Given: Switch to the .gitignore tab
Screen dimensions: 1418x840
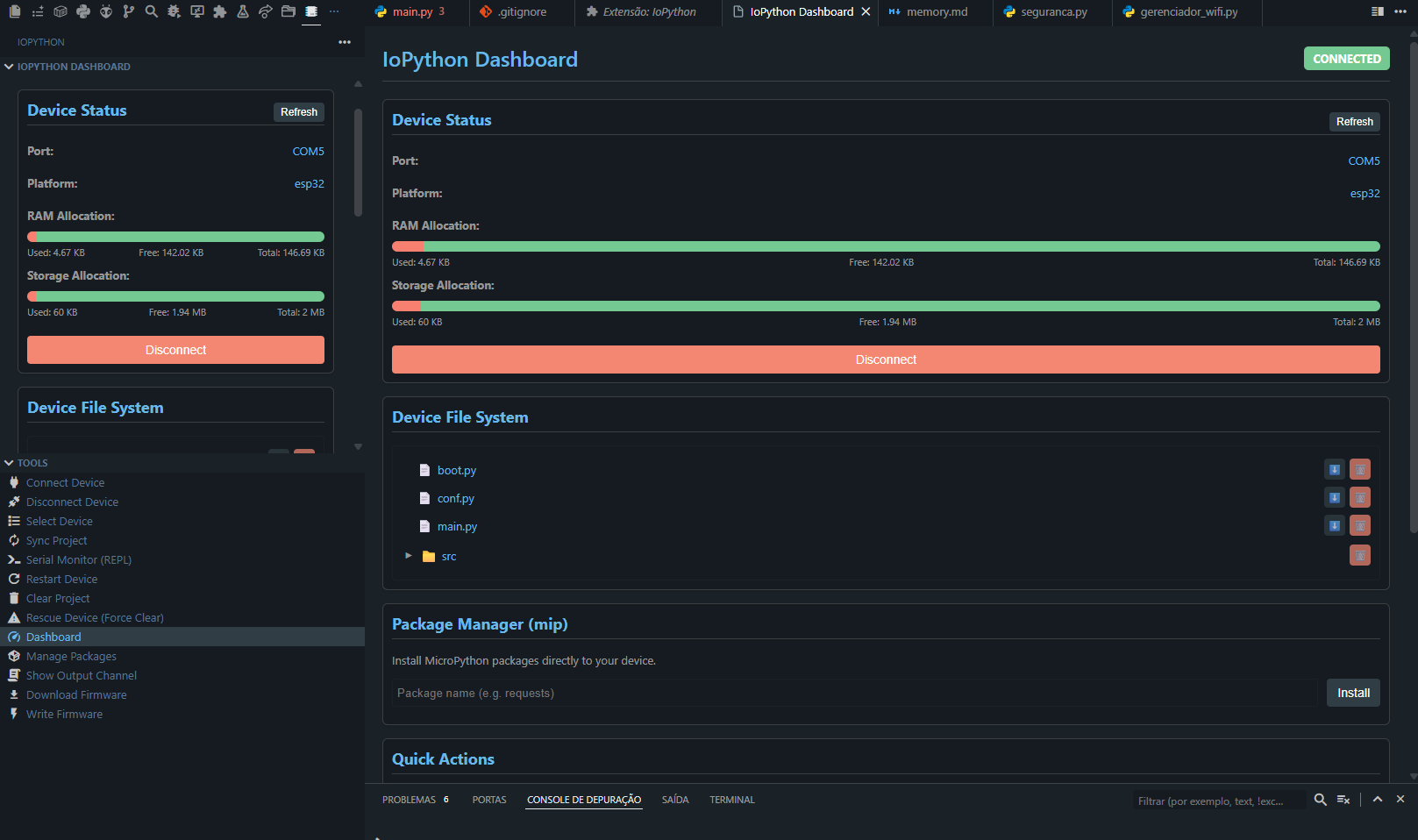Looking at the screenshot, I should click(523, 12).
